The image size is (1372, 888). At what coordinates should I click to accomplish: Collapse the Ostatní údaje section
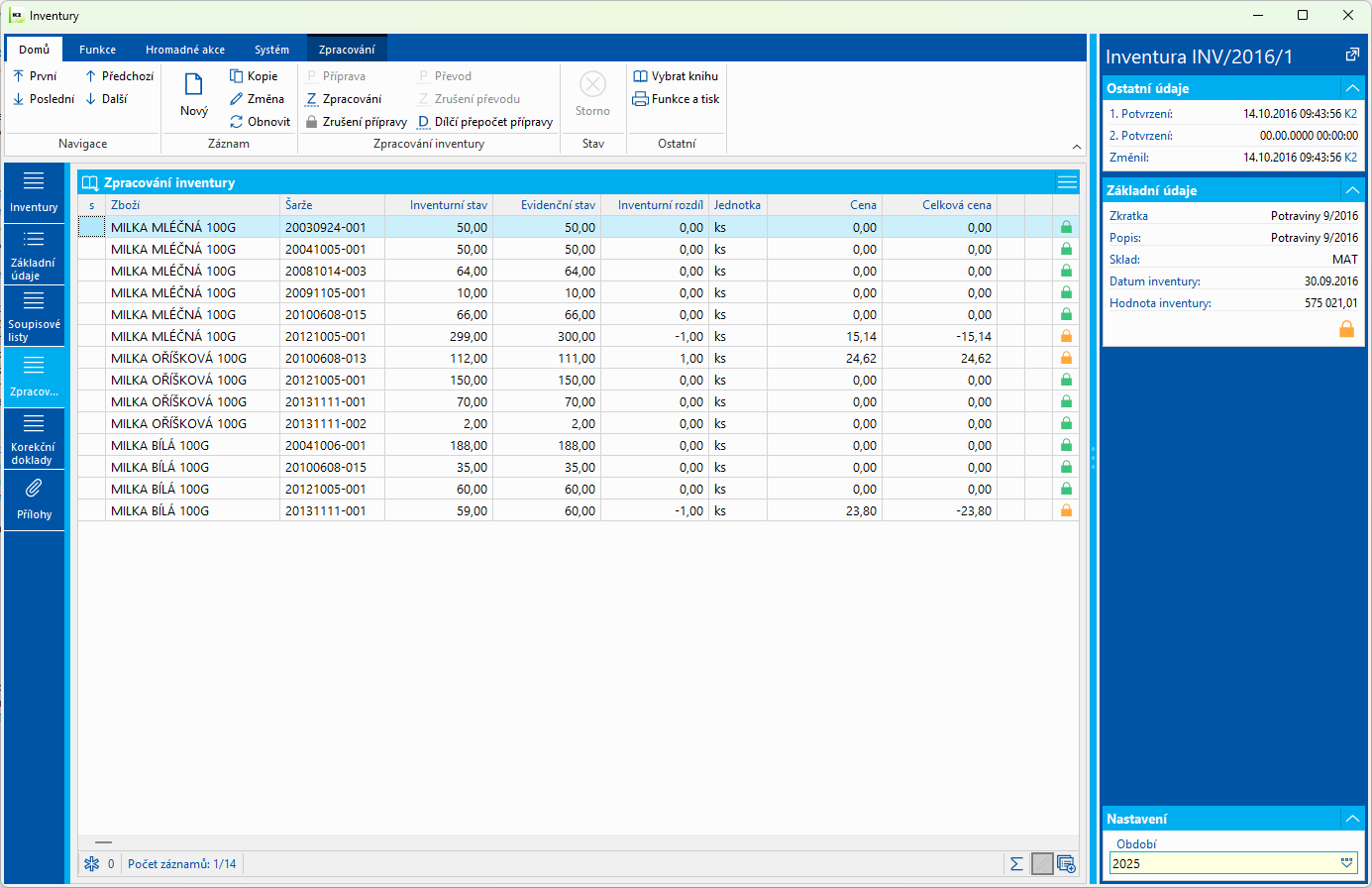click(x=1352, y=88)
